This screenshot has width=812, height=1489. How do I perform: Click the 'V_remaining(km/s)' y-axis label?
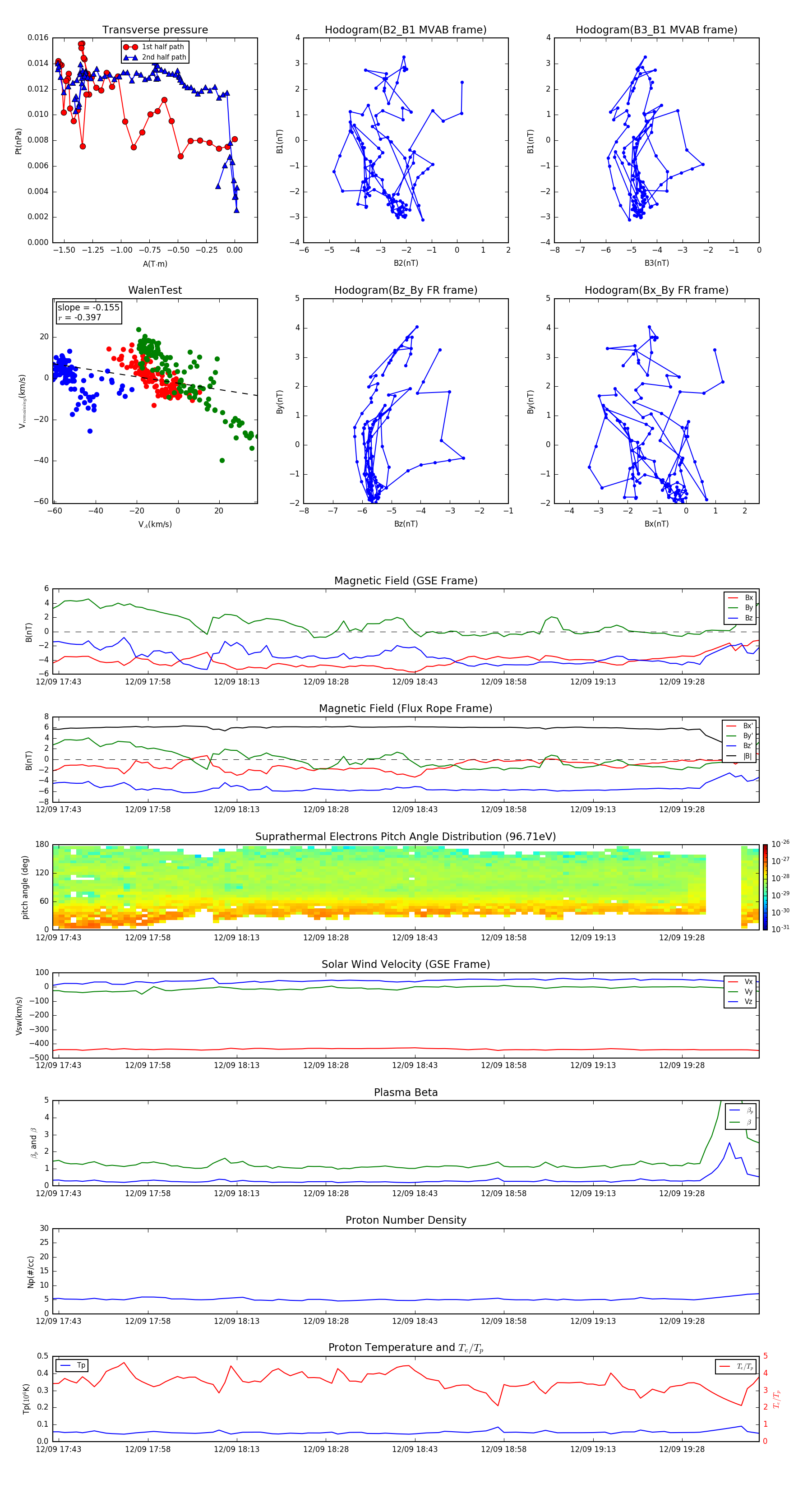[22, 401]
